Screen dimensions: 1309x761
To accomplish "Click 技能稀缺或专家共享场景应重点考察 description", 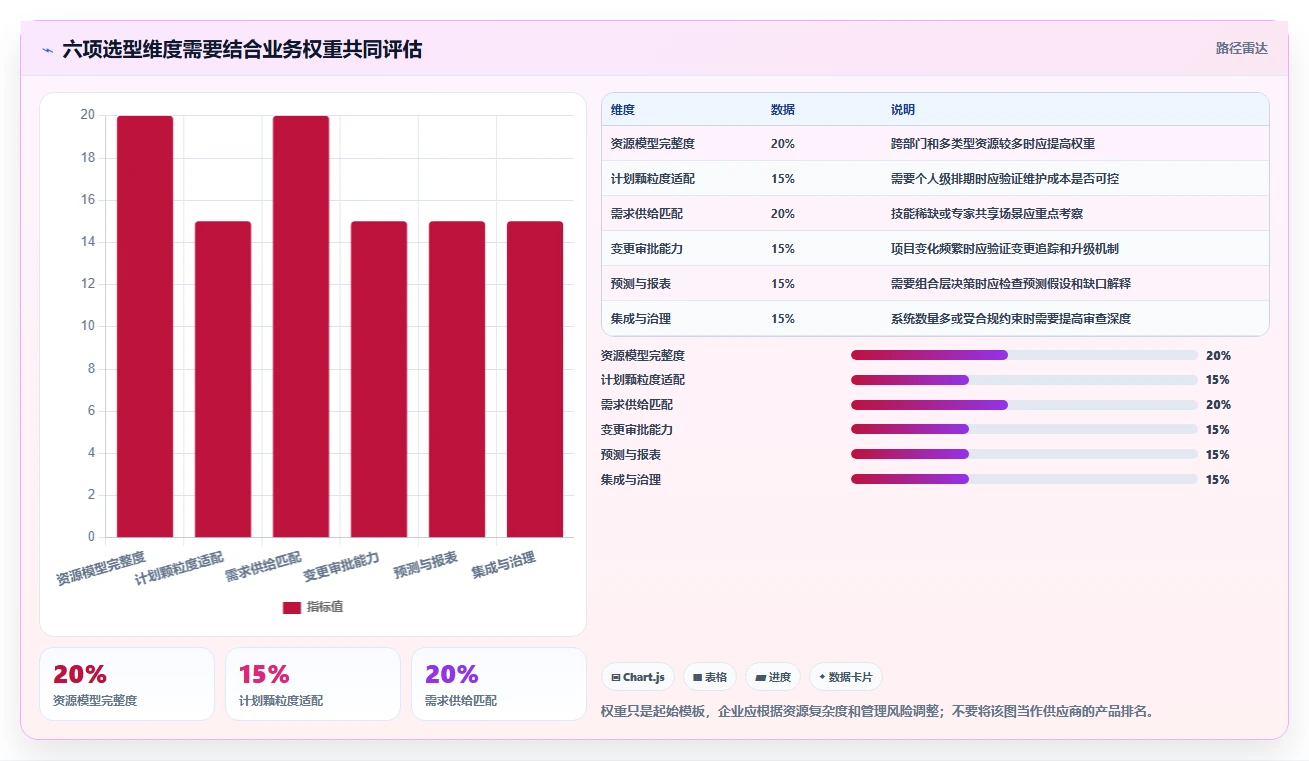I will click(987, 214).
